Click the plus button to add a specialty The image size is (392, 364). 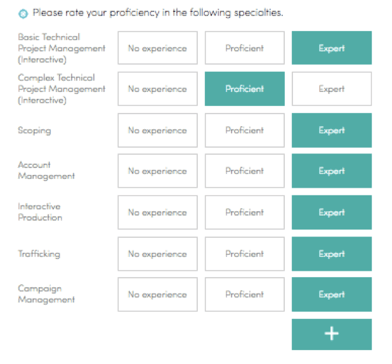(332, 334)
